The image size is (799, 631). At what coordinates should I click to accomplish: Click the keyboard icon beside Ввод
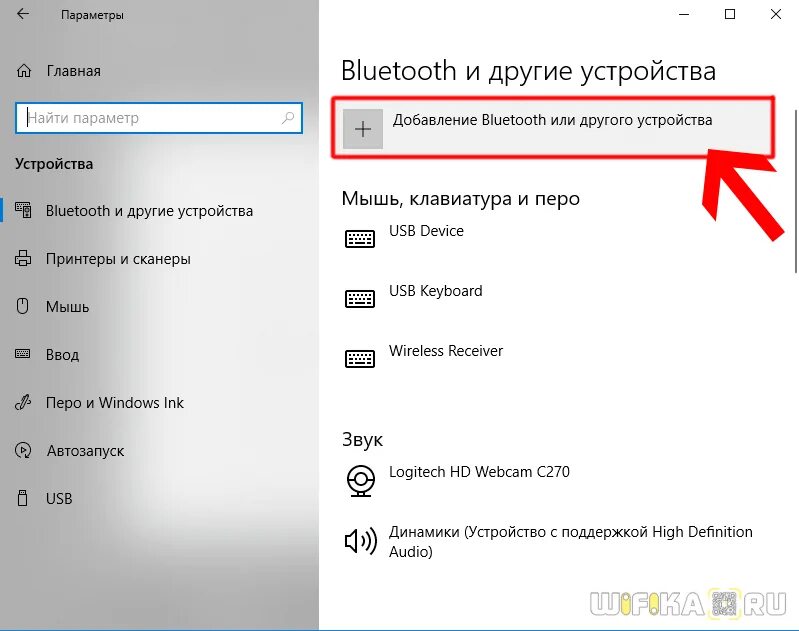pos(22,354)
